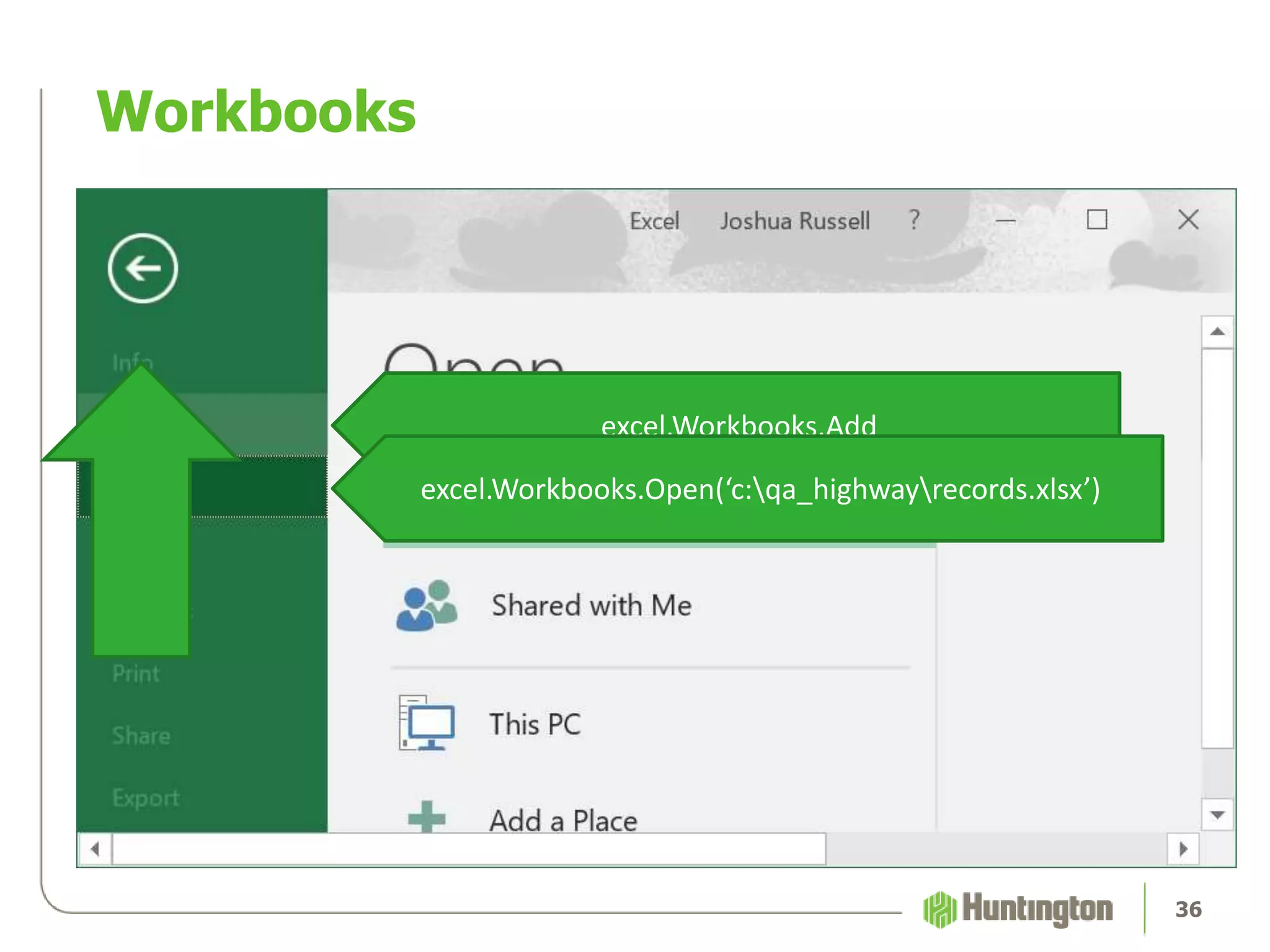Click the Shared with Me people icon

[427, 606]
